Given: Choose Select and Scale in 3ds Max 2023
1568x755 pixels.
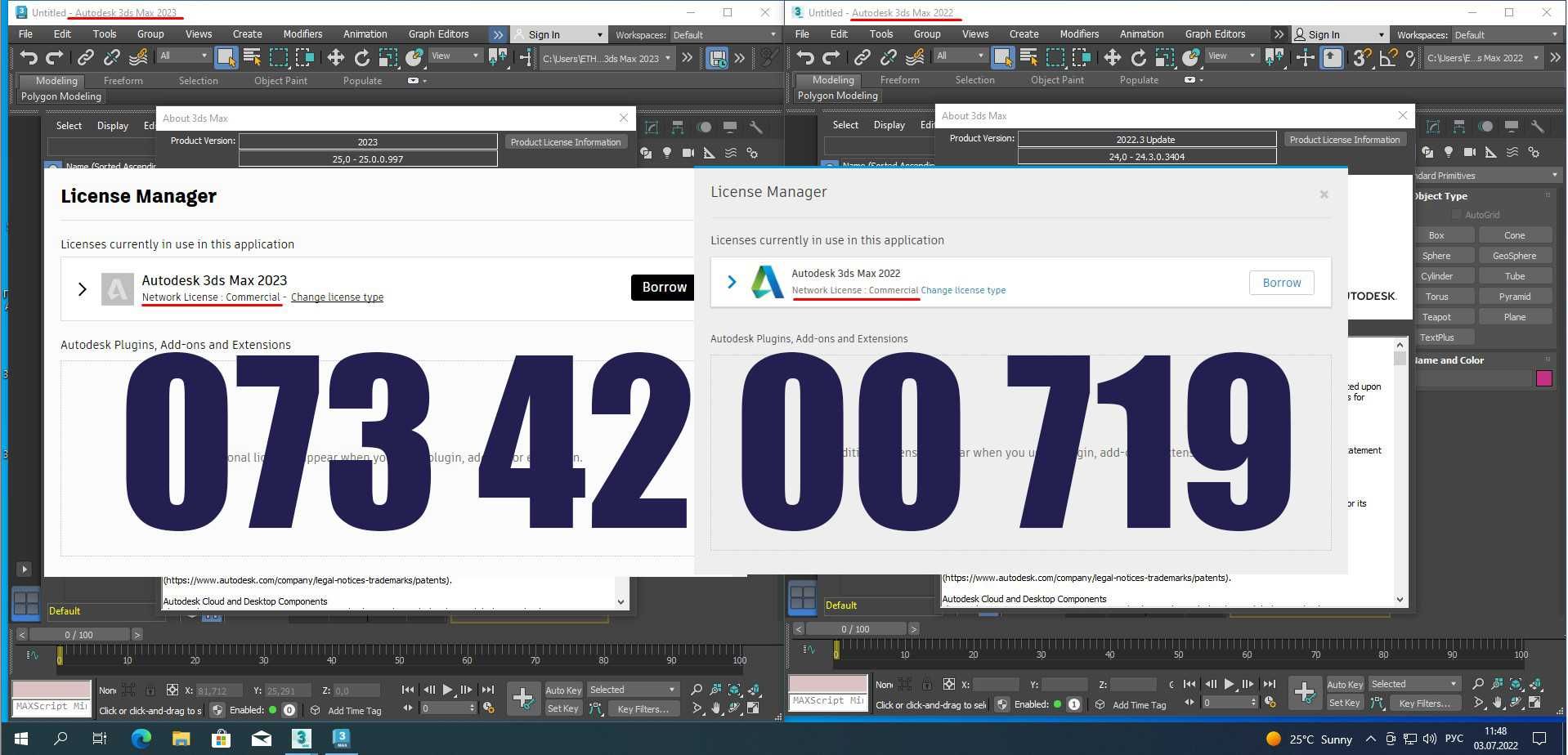Looking at the screenshot, I should tap(388, 57).
